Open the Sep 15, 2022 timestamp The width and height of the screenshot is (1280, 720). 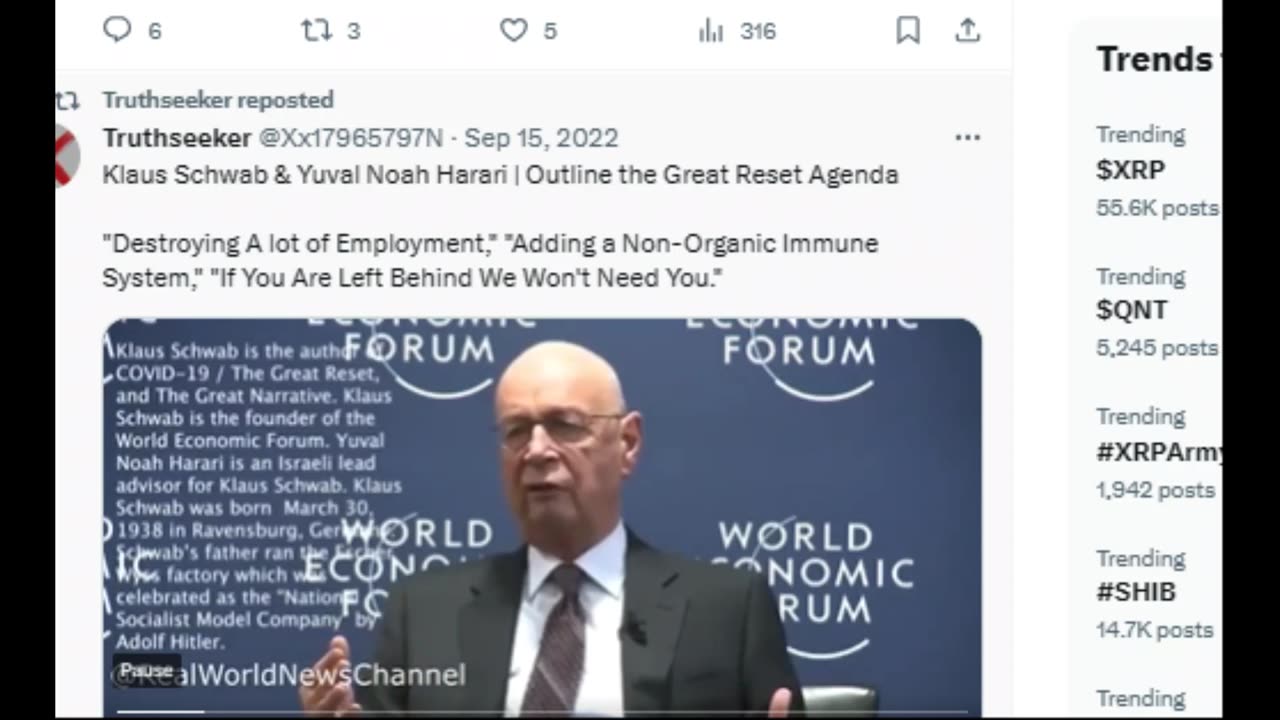coord(541,138)
